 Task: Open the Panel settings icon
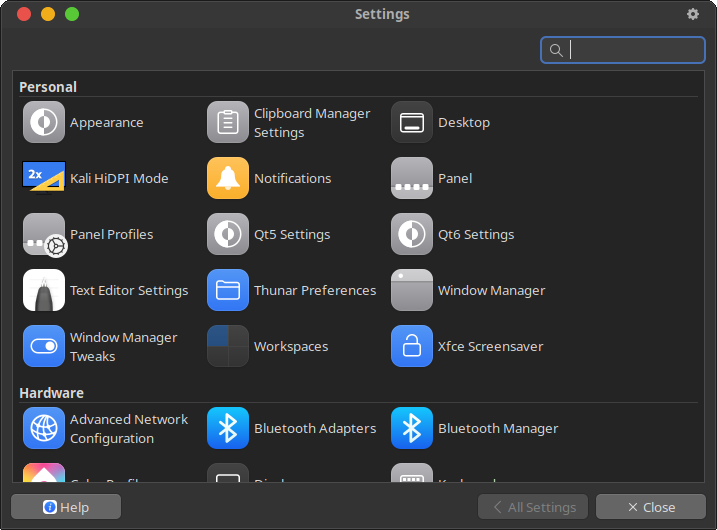coord(412,178)
